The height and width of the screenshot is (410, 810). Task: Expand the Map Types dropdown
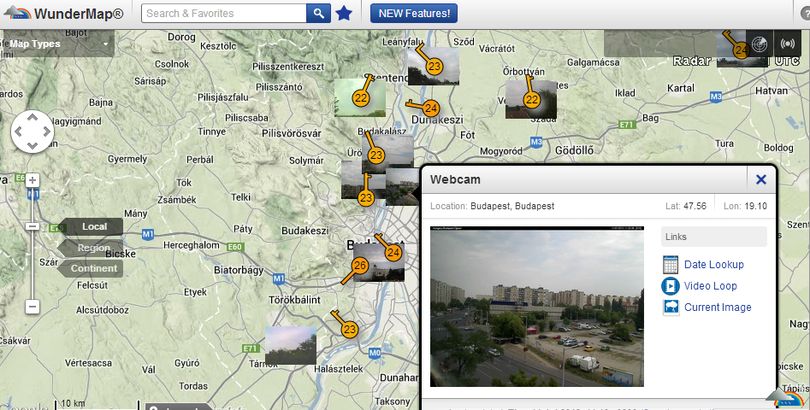click(58, 44)
